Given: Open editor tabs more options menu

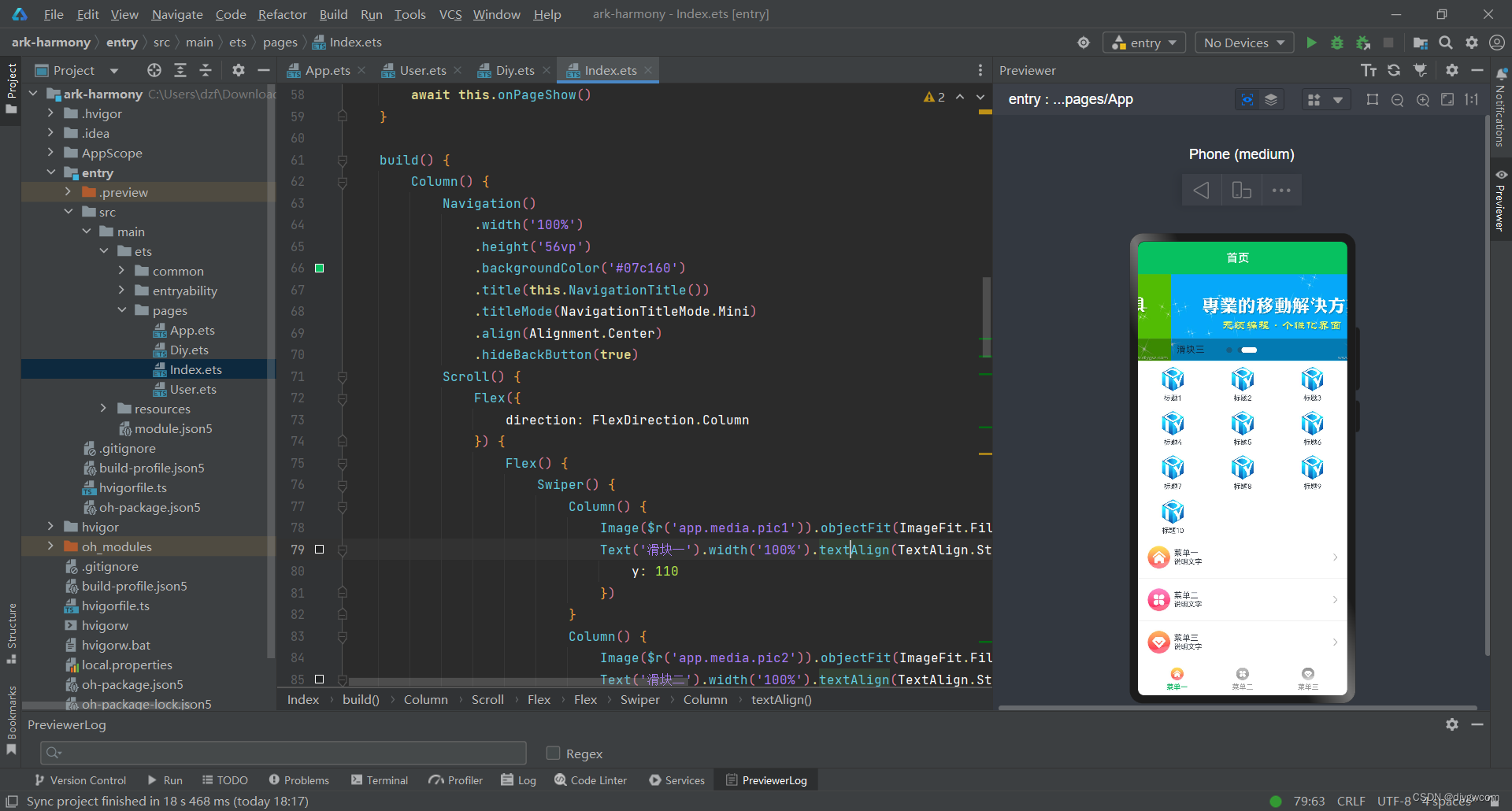Looking at the screenshot, I should click(980, 70).
